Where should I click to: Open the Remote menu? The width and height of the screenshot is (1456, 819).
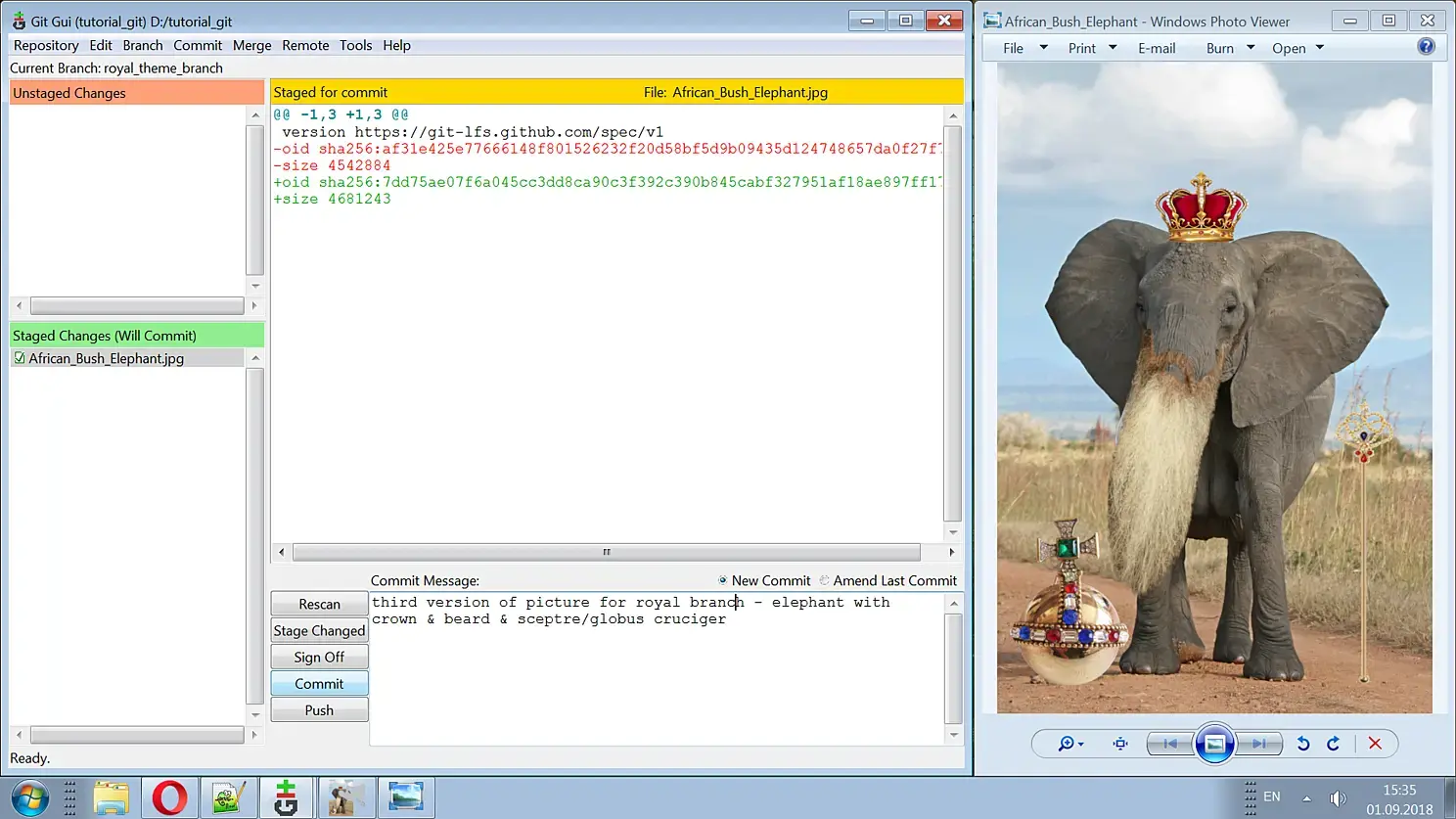[x=305, y=45]
